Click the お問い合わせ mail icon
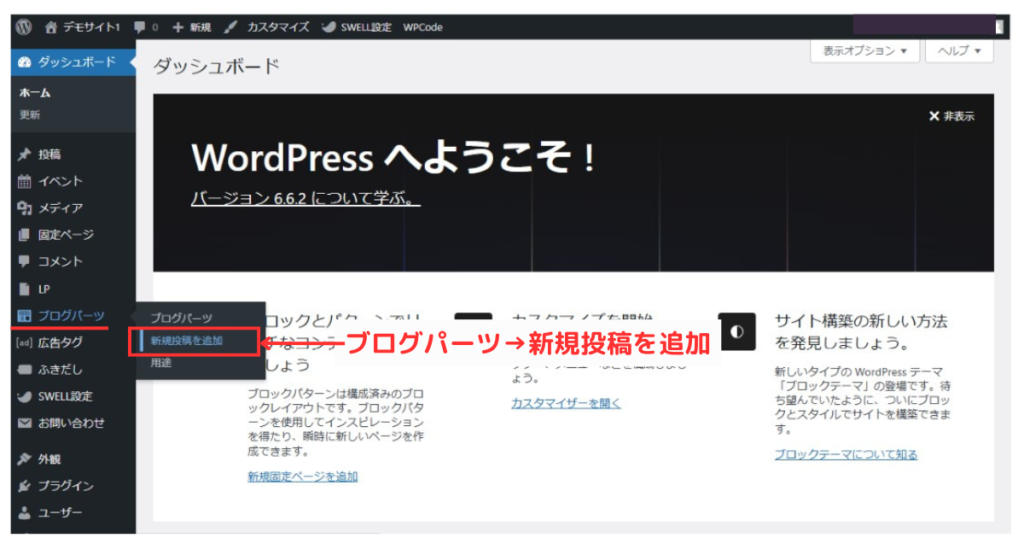 pyautogui.click(x=24, y=423)
